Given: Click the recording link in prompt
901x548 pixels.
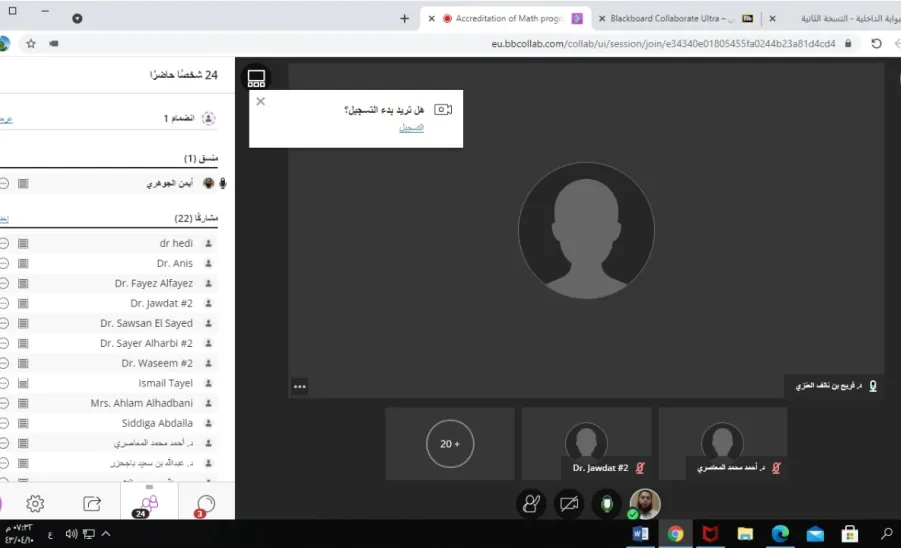Looking at the screenshot, I should coord(411,128).
